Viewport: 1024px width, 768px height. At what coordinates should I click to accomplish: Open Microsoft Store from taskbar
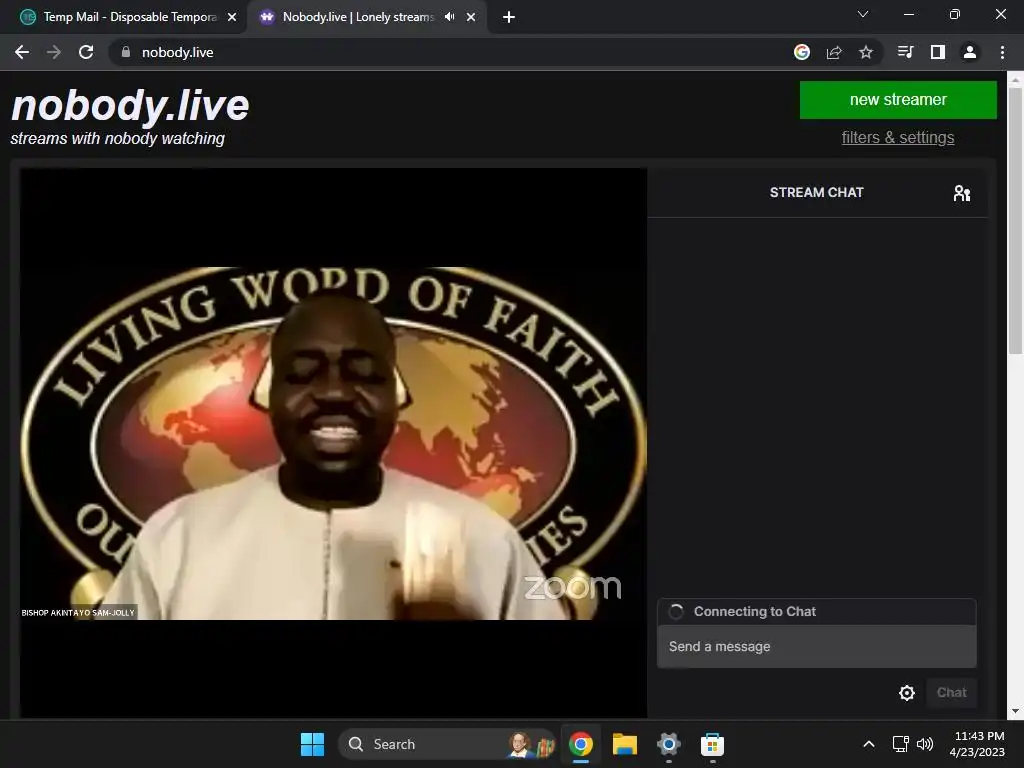pyautogui.click(x=712, y=744)
